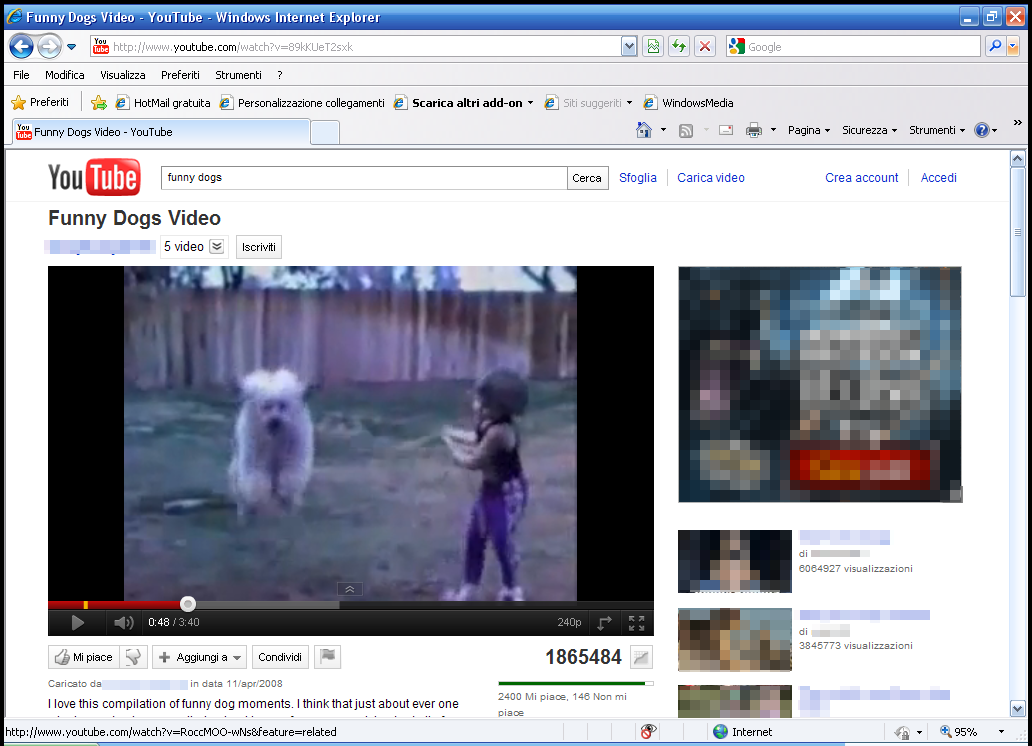The height and width of the screenshot is (746, 1032).
Task: Select the Funny Dogs Video - YouTube tab
Action: (161, 132)
